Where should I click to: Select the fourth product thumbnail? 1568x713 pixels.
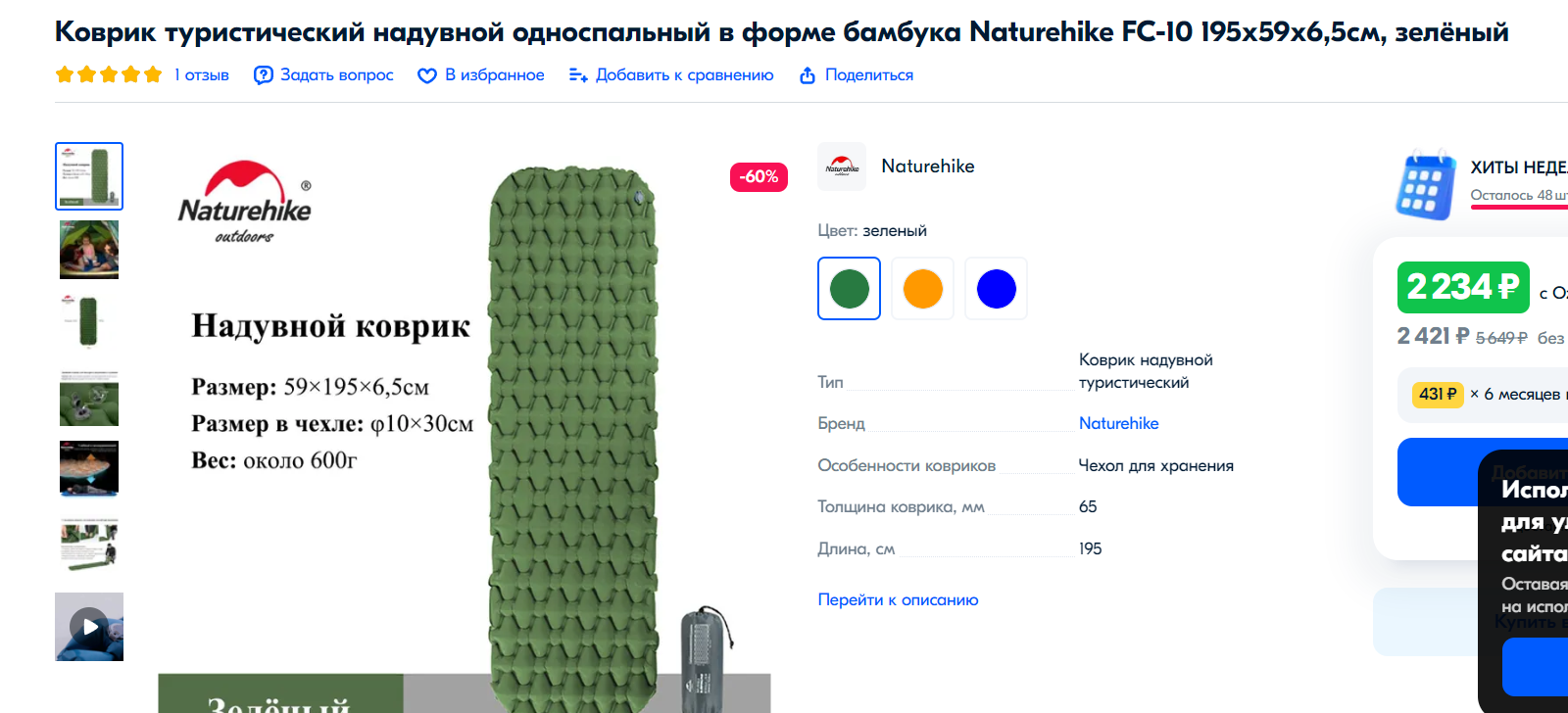pyautogui.click(x=89, y=398)
